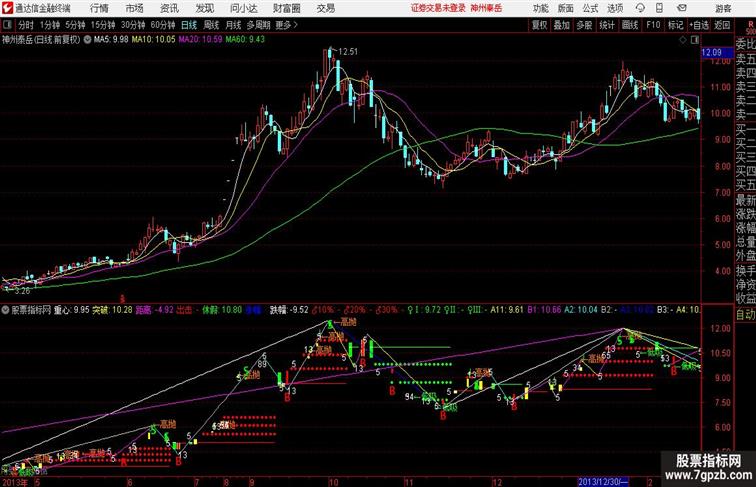Click the 复权 toolbar button
756x487 pixels.
click(539, 25)
